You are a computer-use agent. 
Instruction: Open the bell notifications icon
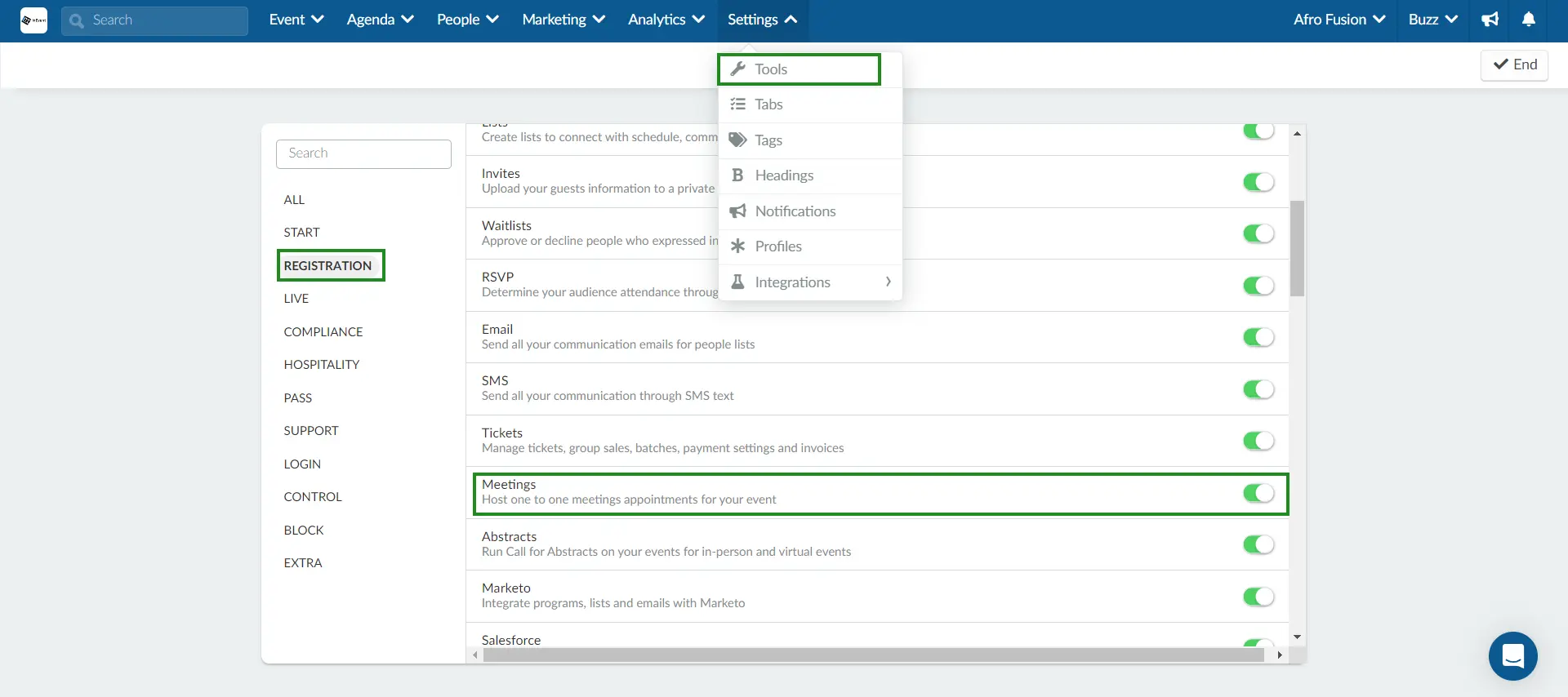click(1529, 20)
